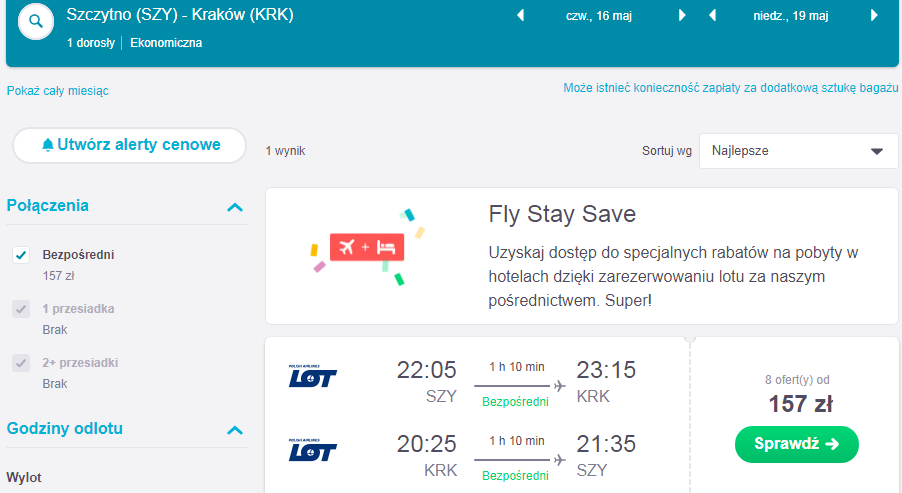
Task: Toggle the 2+ przesiadki checkbox
Action: pyautogui.click(x=21, y=363)
